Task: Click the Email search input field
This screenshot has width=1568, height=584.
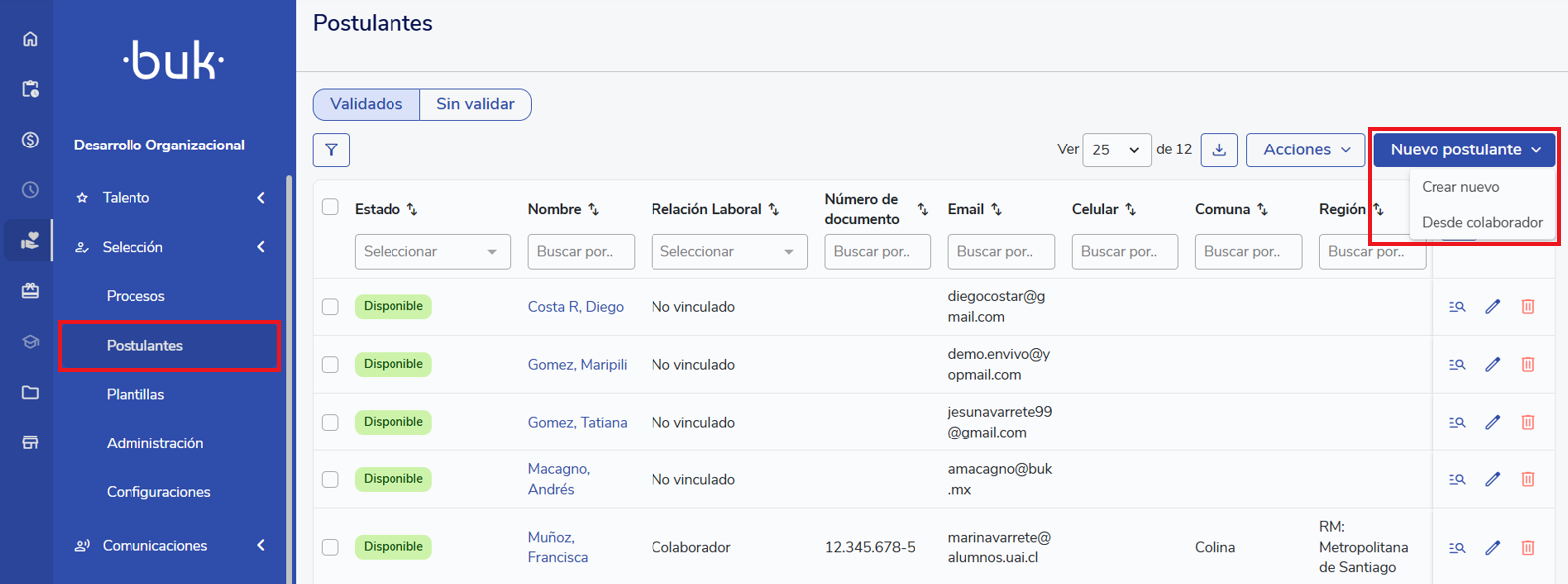Action: coord(1000,252)
